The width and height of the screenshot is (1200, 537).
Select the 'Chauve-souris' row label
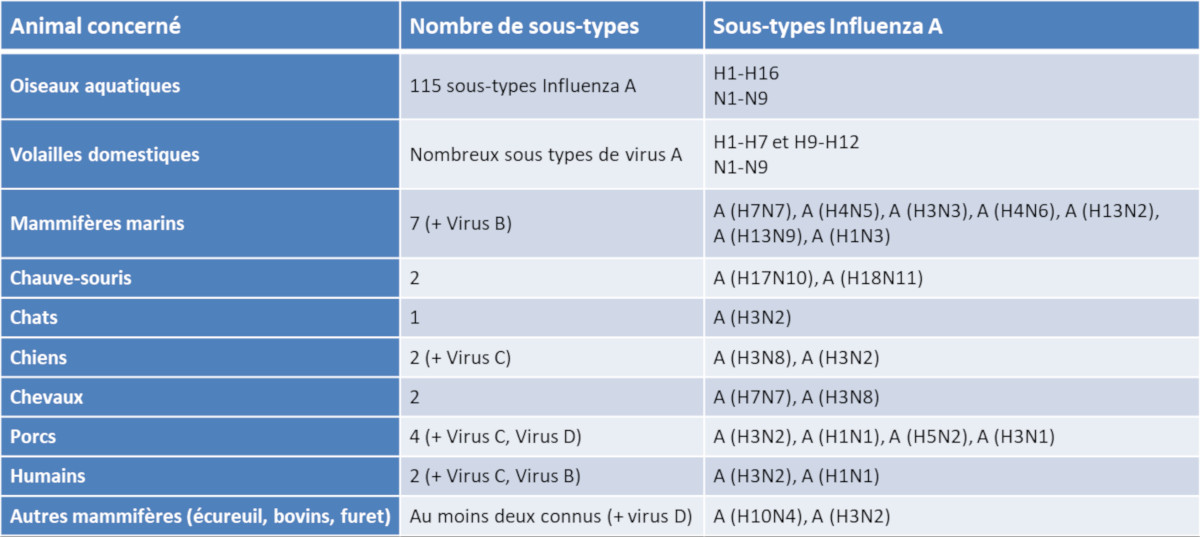pyautogui.click(x=70, y=278)
